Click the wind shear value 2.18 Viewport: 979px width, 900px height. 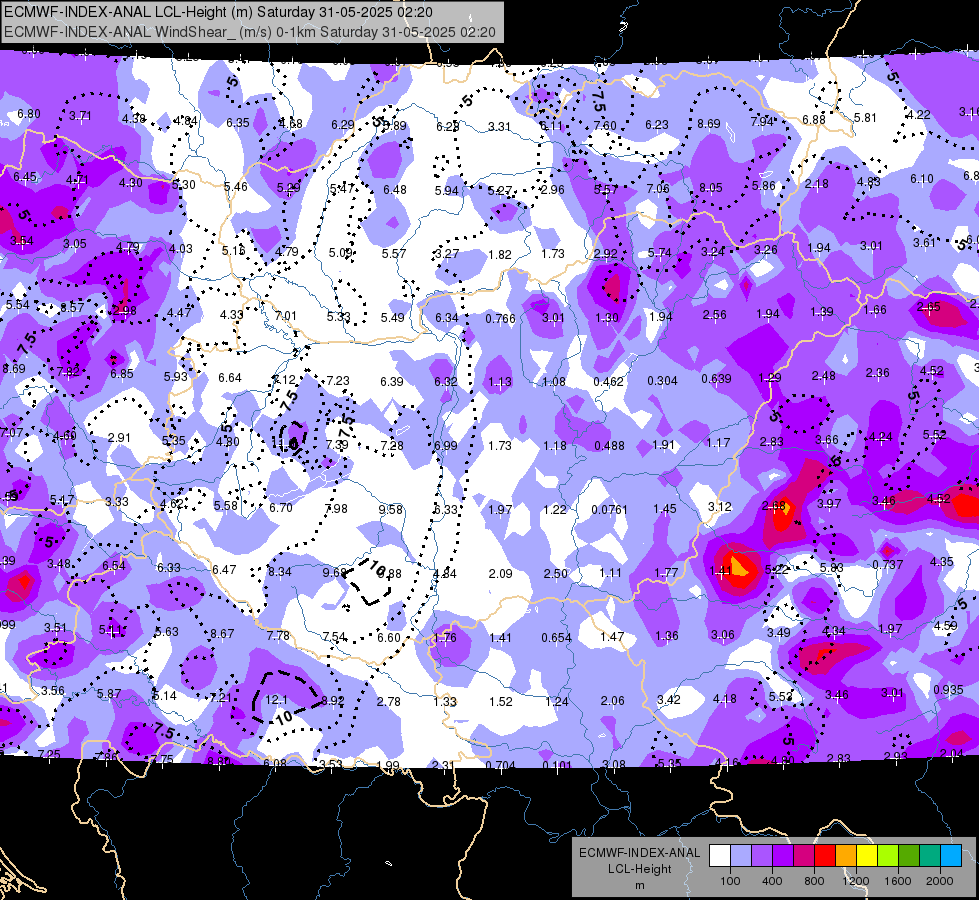(x=817, y=184)
